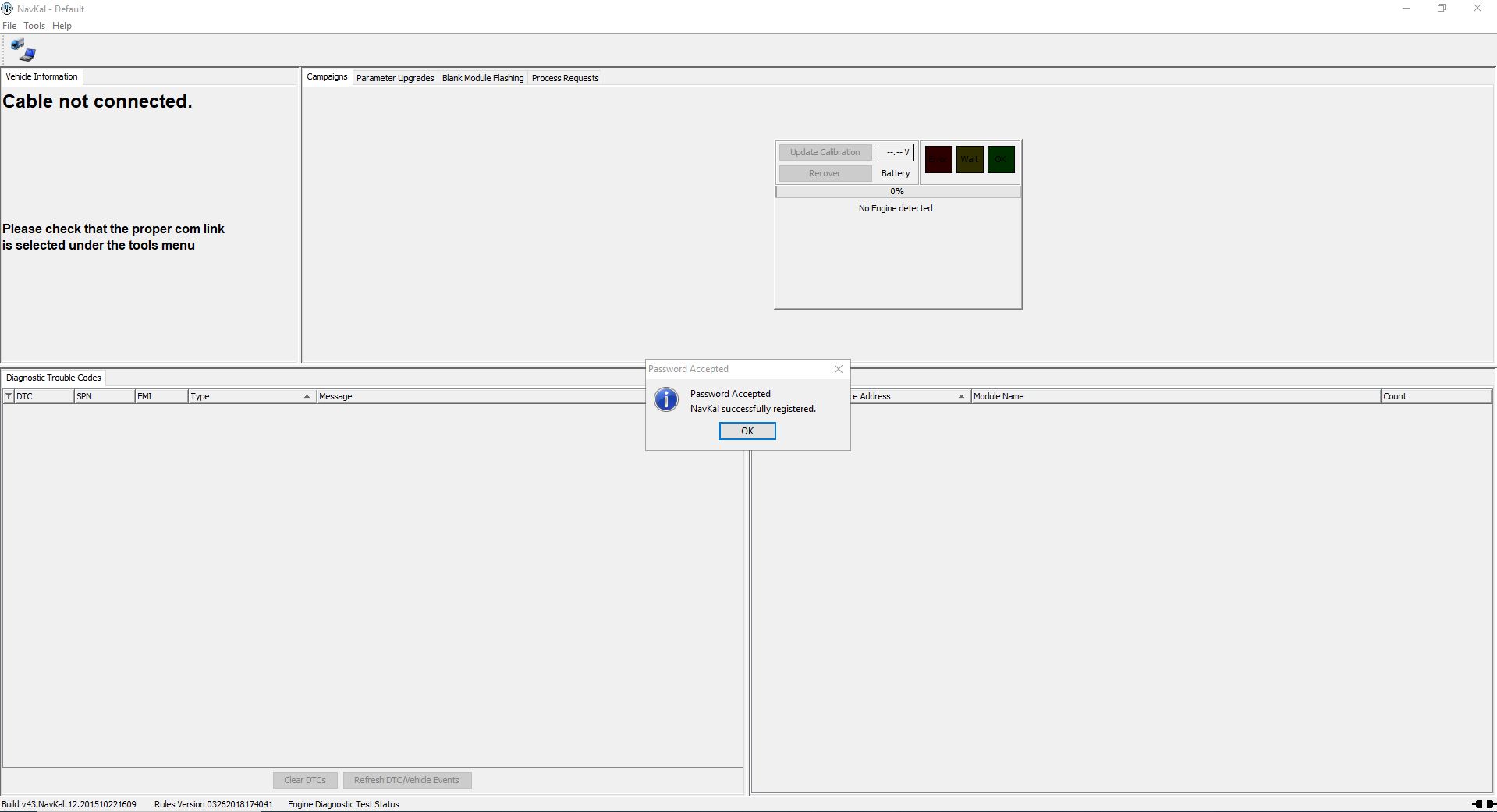Close the Password Accepted dialog with X

(839, 369)
